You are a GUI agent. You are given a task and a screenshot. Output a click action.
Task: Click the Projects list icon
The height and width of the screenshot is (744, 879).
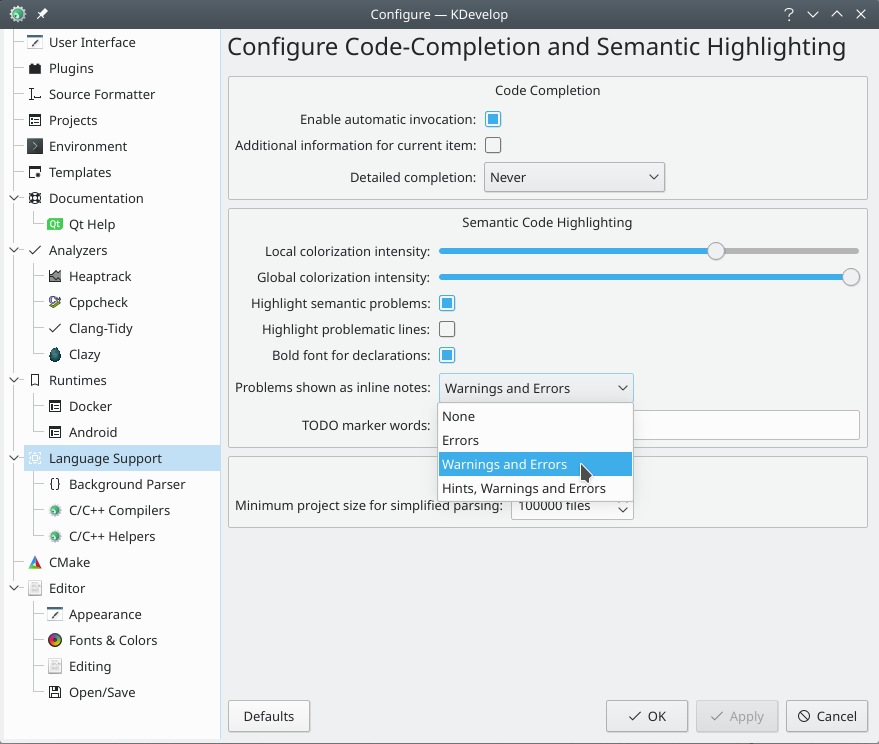[x=35, y=121]
